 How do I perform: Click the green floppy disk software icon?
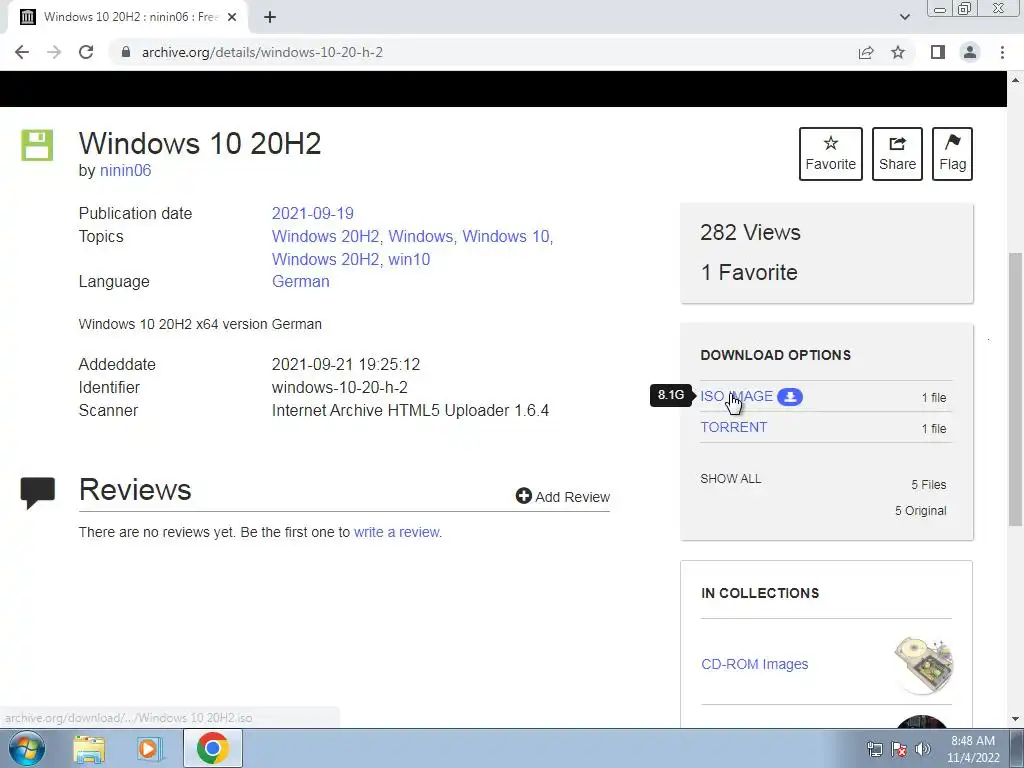pyautogui.click(x=37, y=145)
